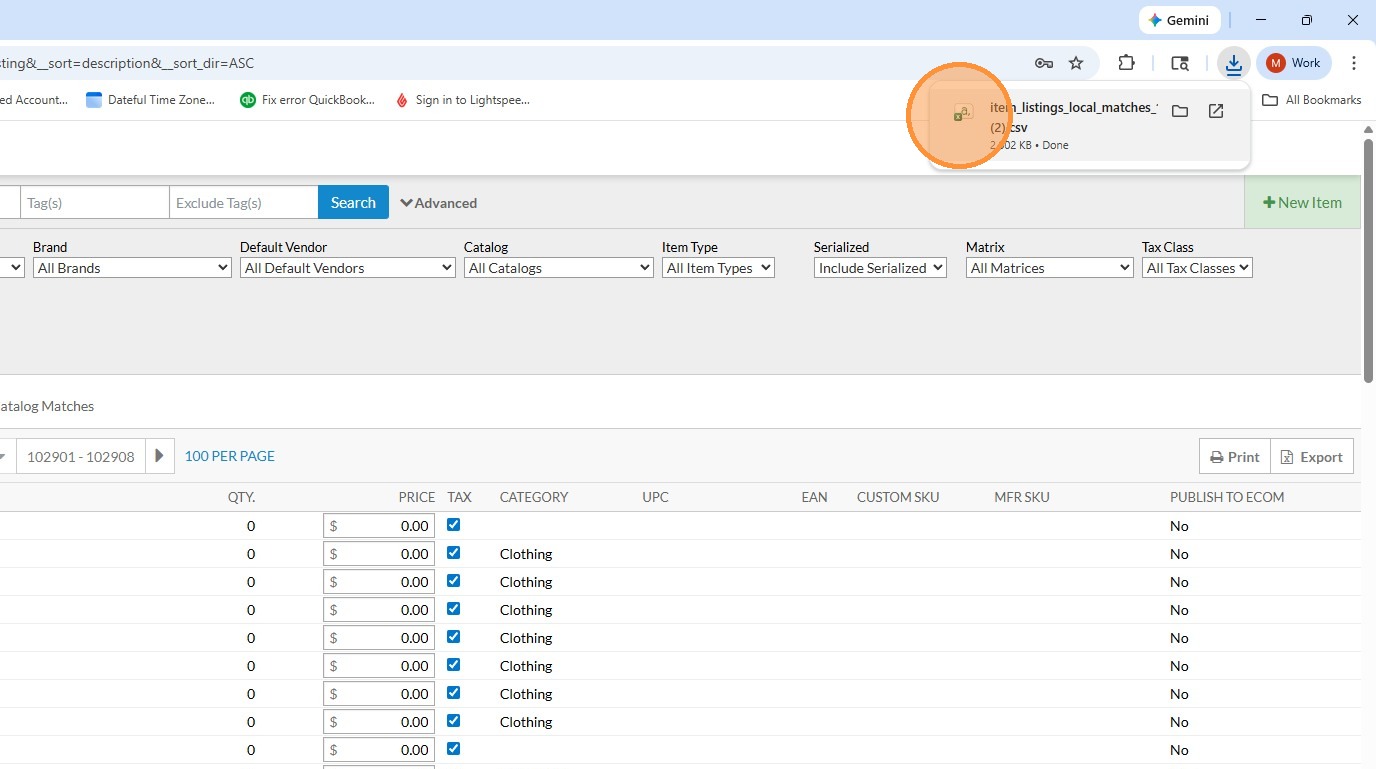Click the 102901 - 102908 page range box
This screenshot has height=769, width=1376.
(x=81, y=456)
